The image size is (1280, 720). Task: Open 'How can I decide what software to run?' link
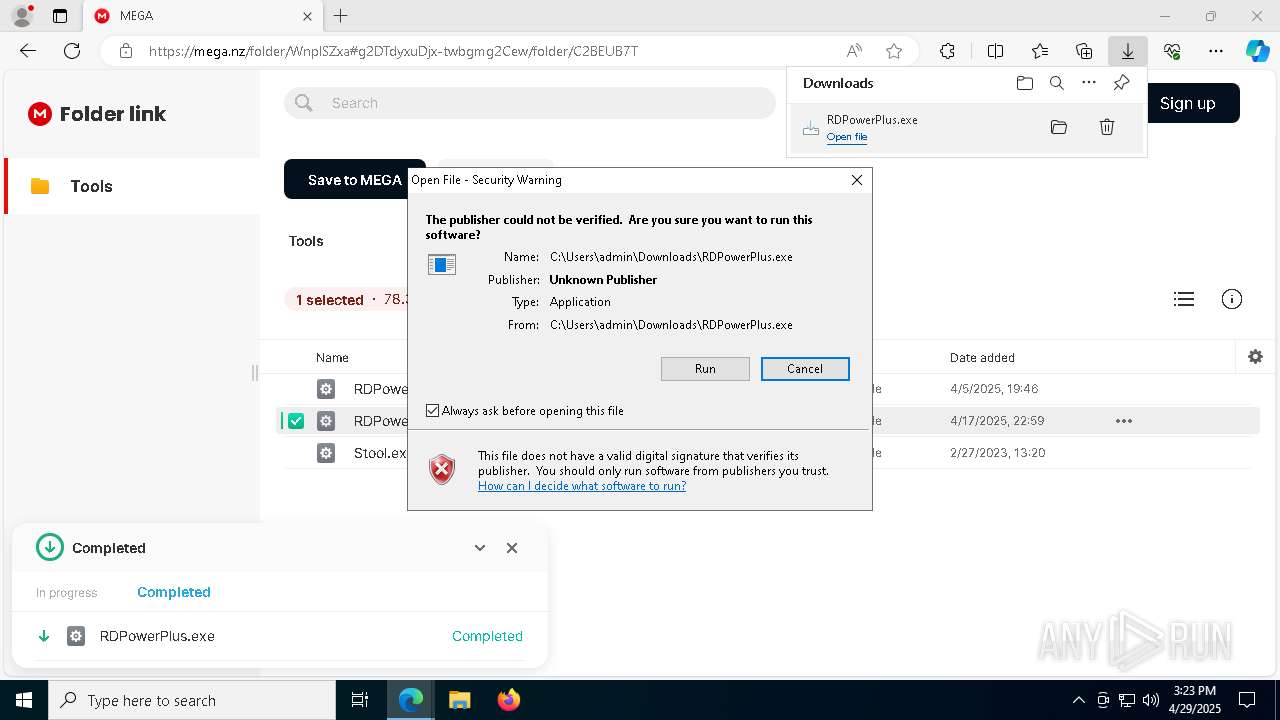[x=582, y=486]
